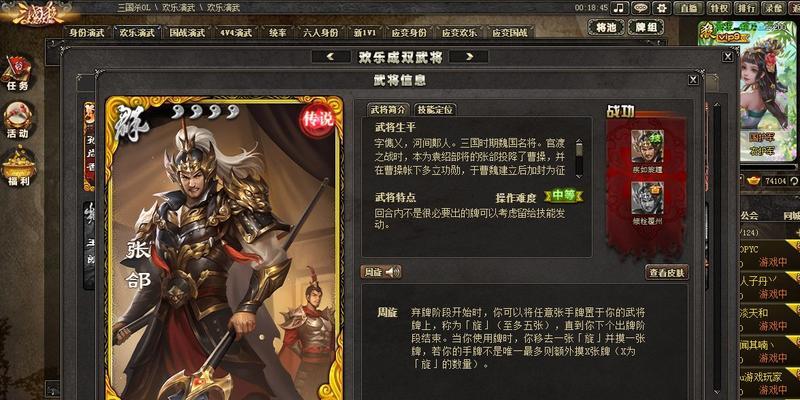Viewport: 800px width, 400px height.
Task: Open the 牌组 deck button
Action: click(645, 27)
